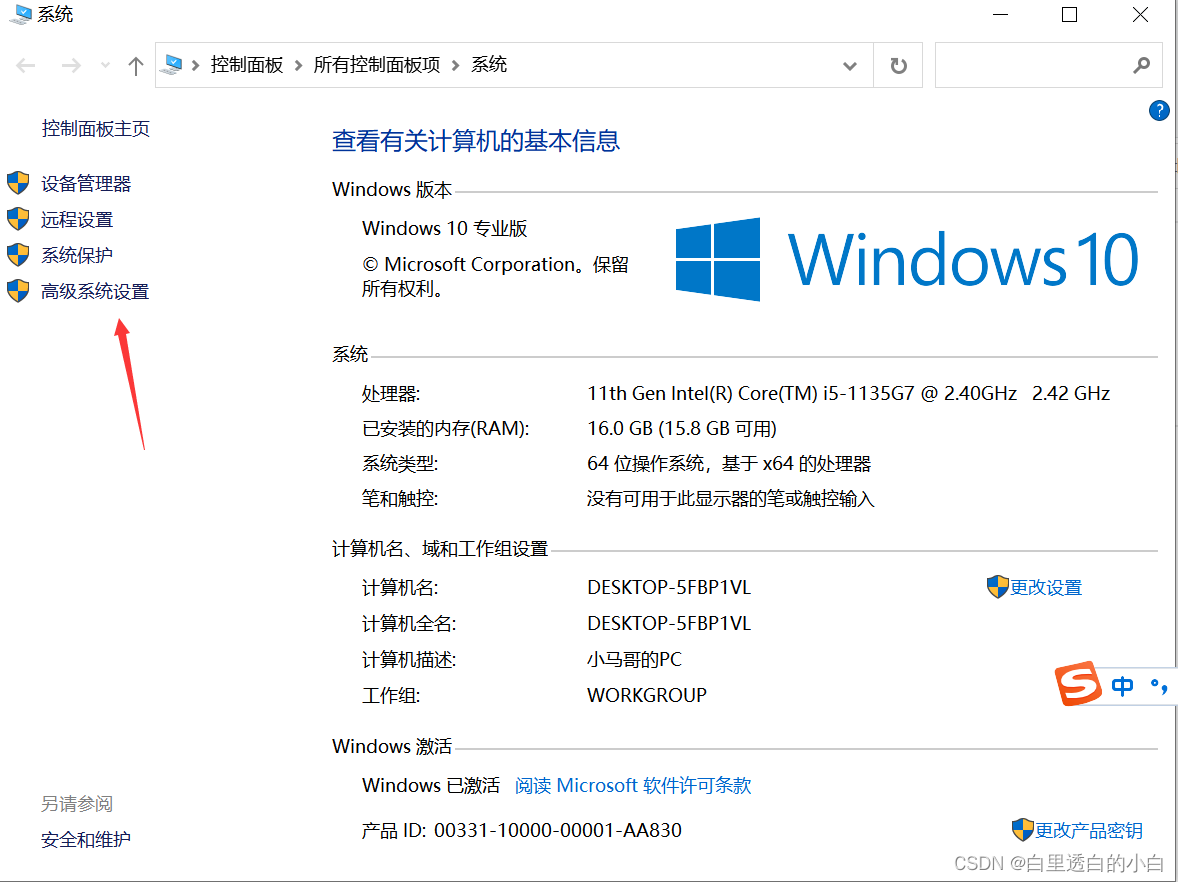1178x882 pixels.
Task: Select 所有控制面板项 breadcrumb
Action: [376, 65]
